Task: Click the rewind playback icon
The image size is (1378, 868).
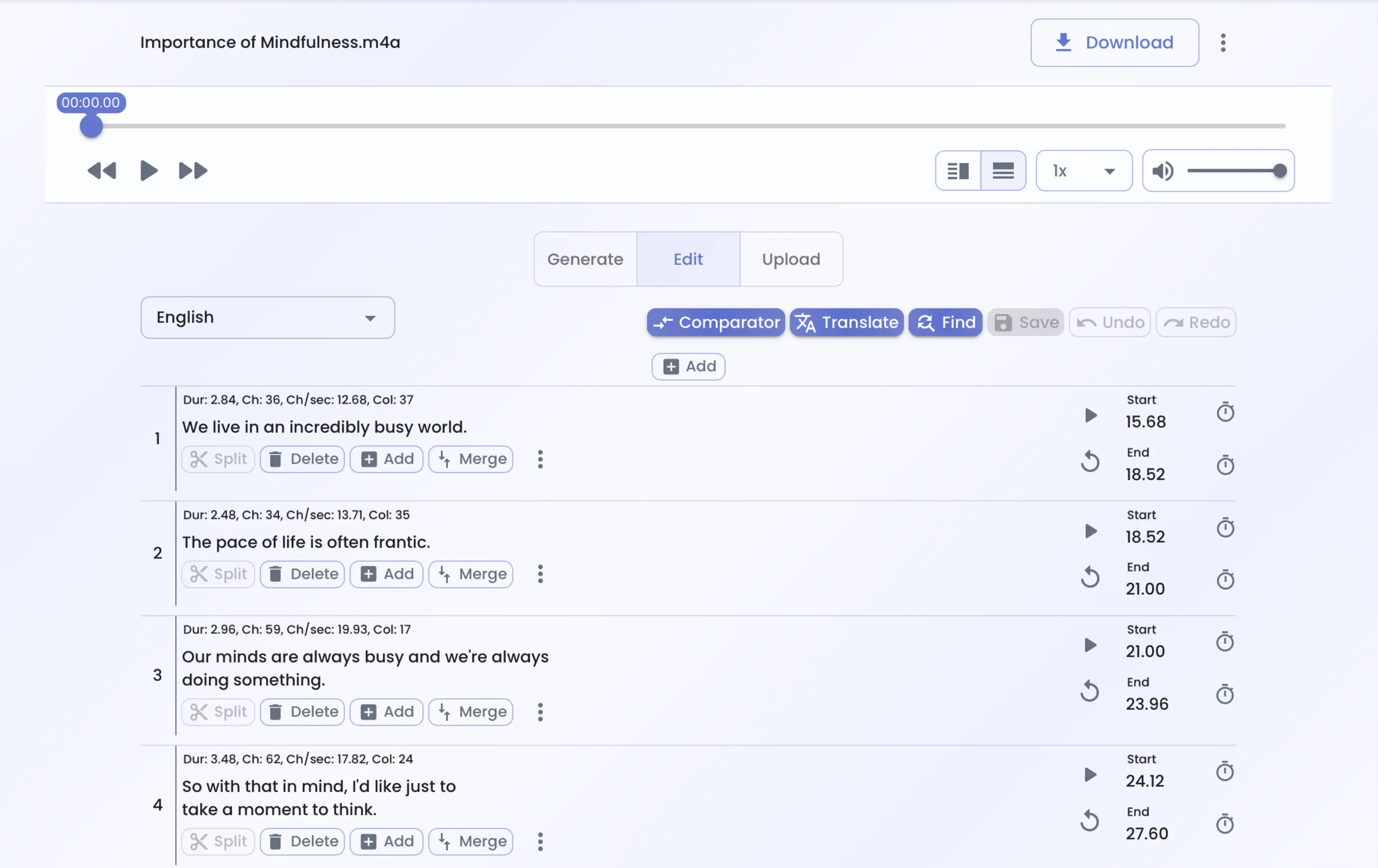Action: click(102, 171)
